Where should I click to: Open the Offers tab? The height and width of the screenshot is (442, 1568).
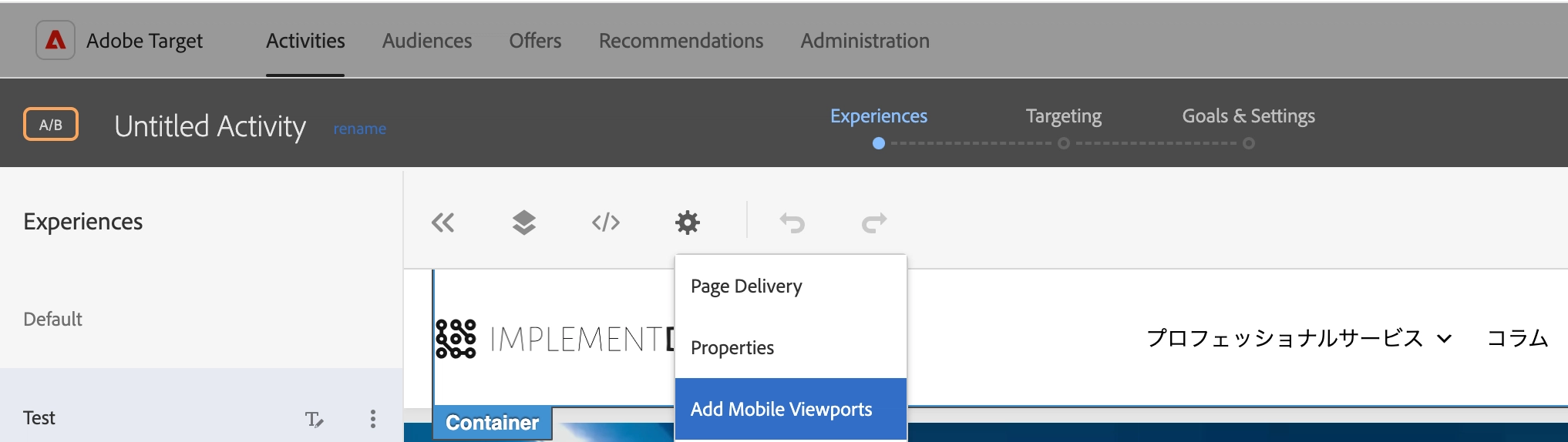535,40
